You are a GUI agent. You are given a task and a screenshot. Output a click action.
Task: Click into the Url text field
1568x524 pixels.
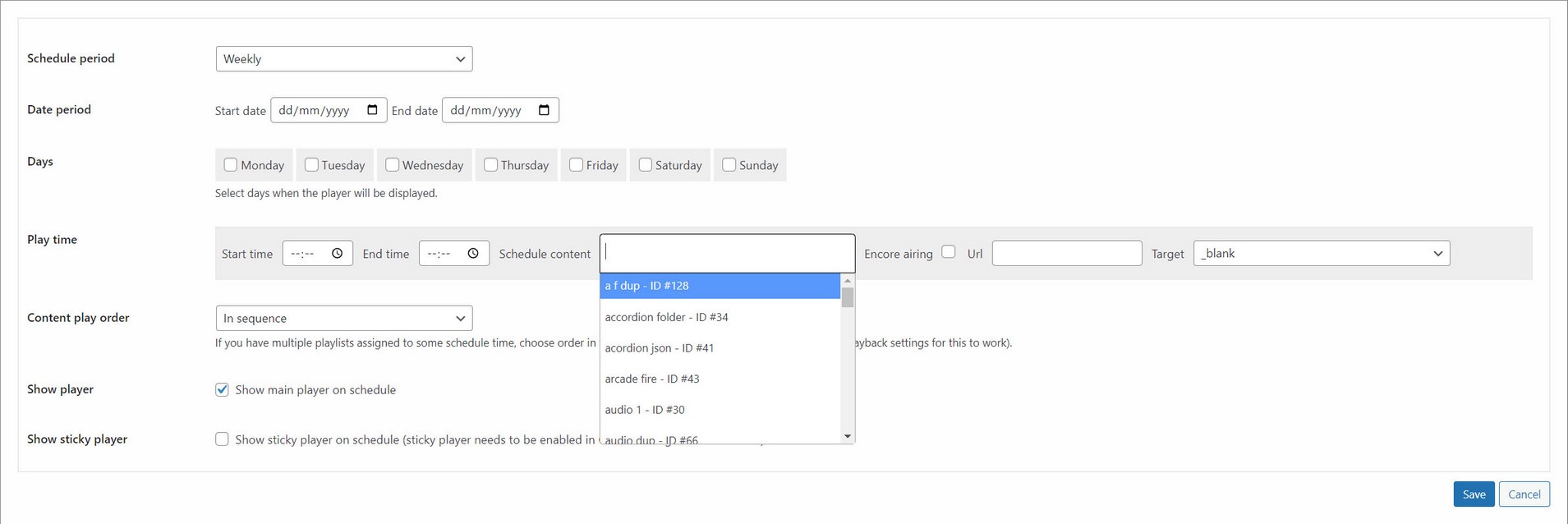[1066, 253]
